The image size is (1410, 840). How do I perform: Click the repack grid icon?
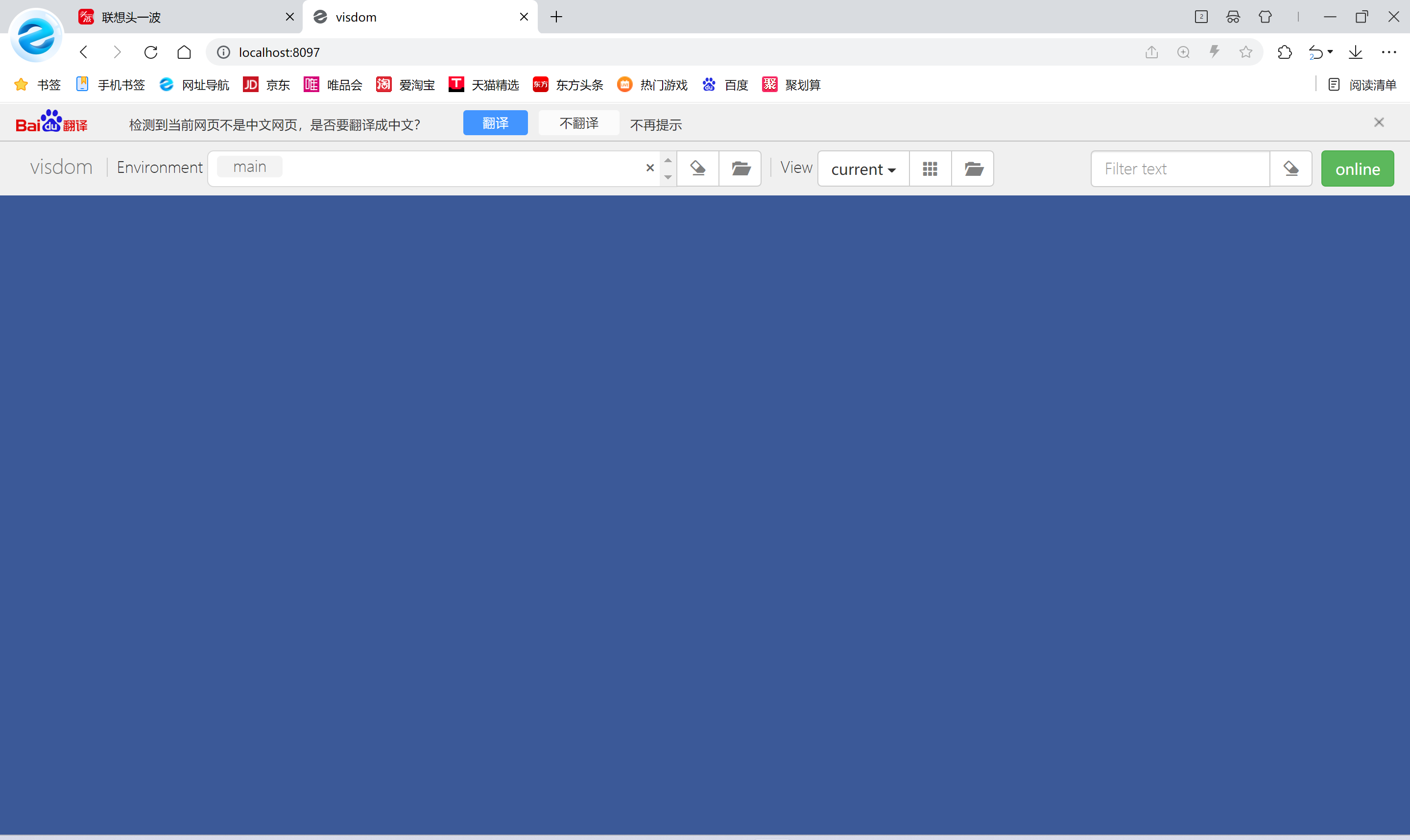coord(930,168)
